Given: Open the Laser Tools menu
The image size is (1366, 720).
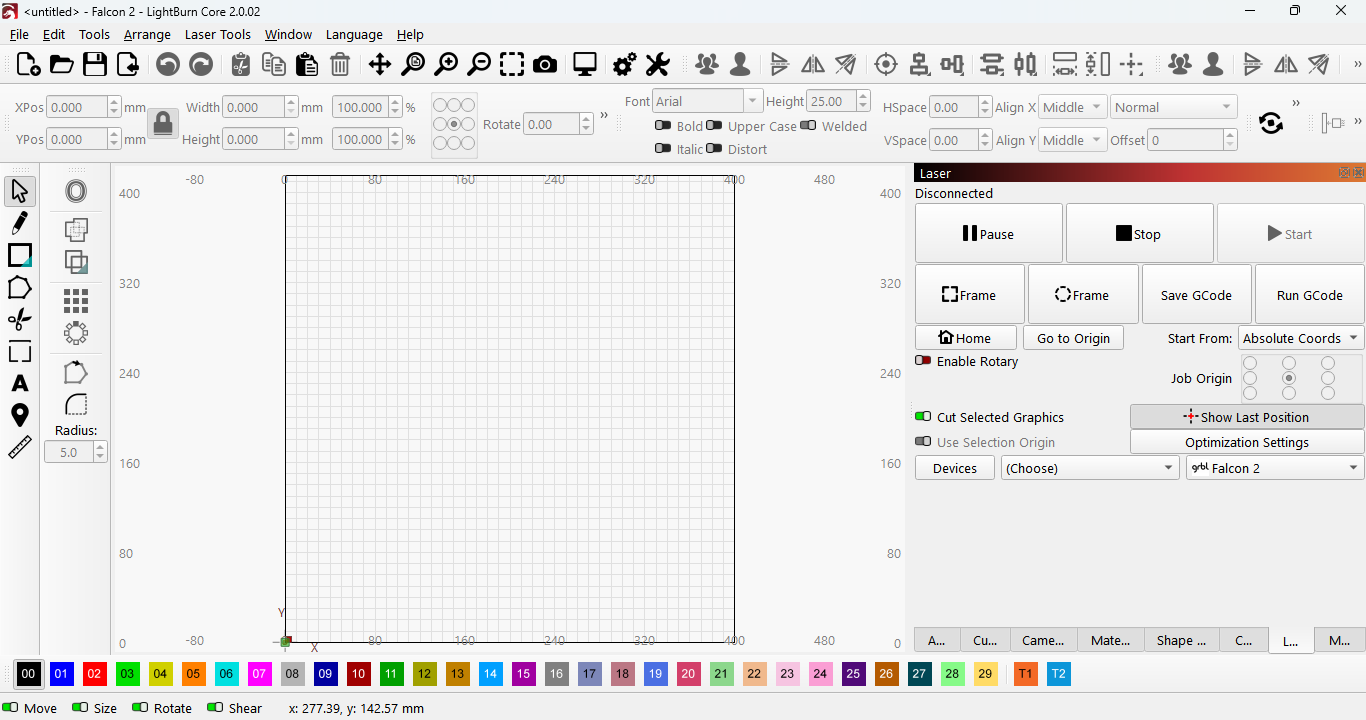Looking at the screenshot, I should (218, 34).
